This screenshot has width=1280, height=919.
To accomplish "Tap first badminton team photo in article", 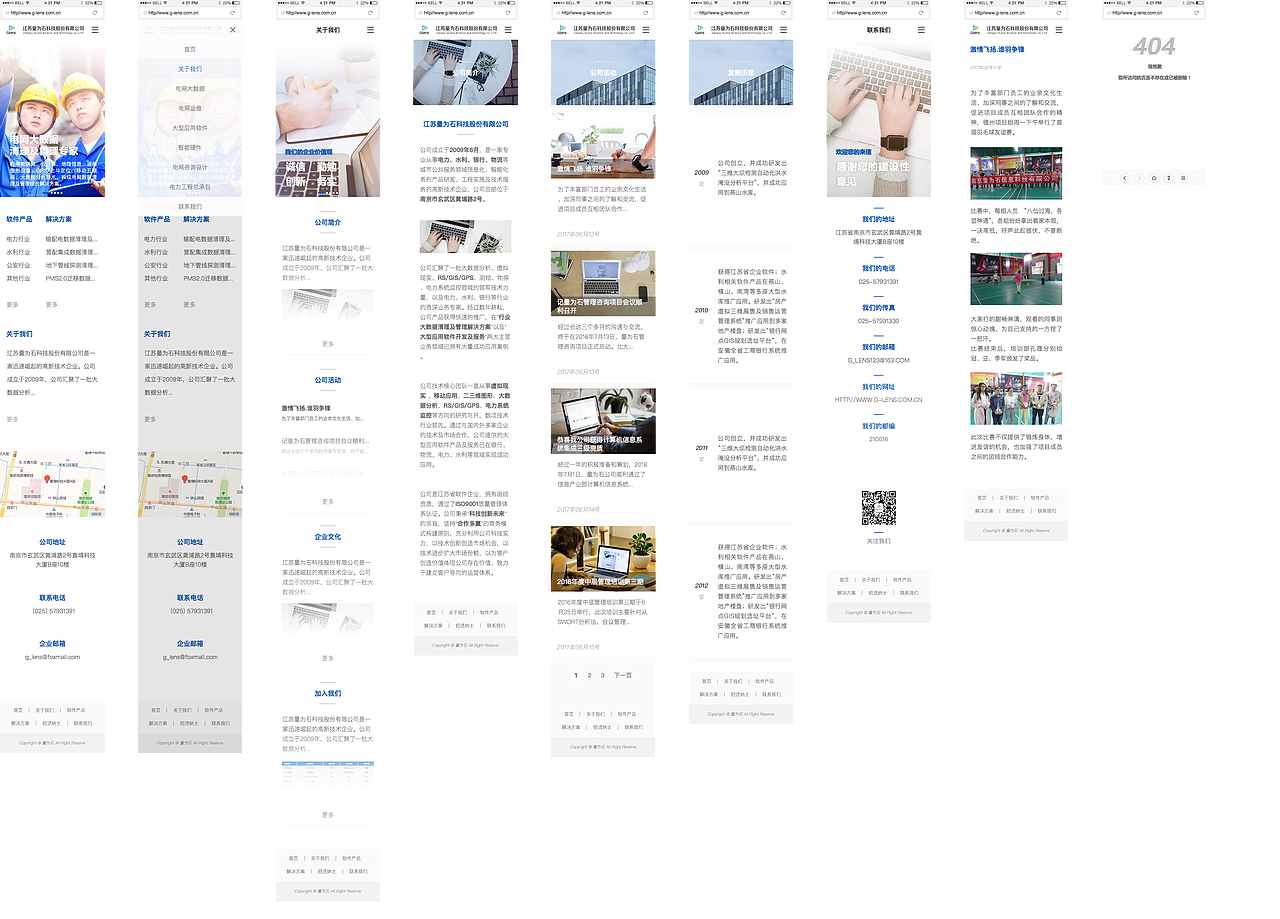I will pyautogui.click(x=1016, y=174).
